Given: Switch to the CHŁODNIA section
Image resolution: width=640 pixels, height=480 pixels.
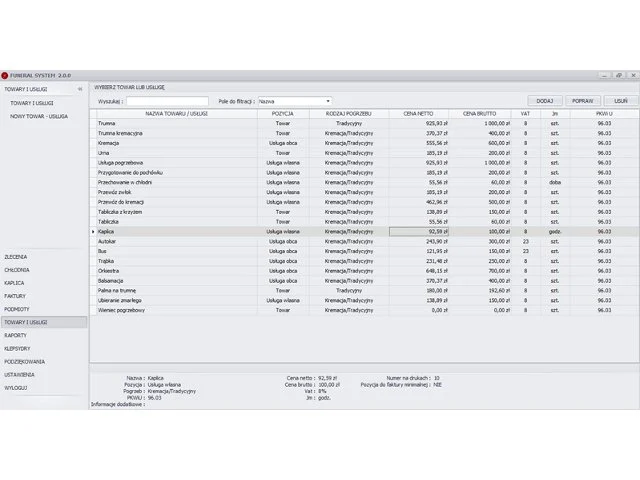Looking at the screenshot, I should pyautogui.click(x=17, y=270).
